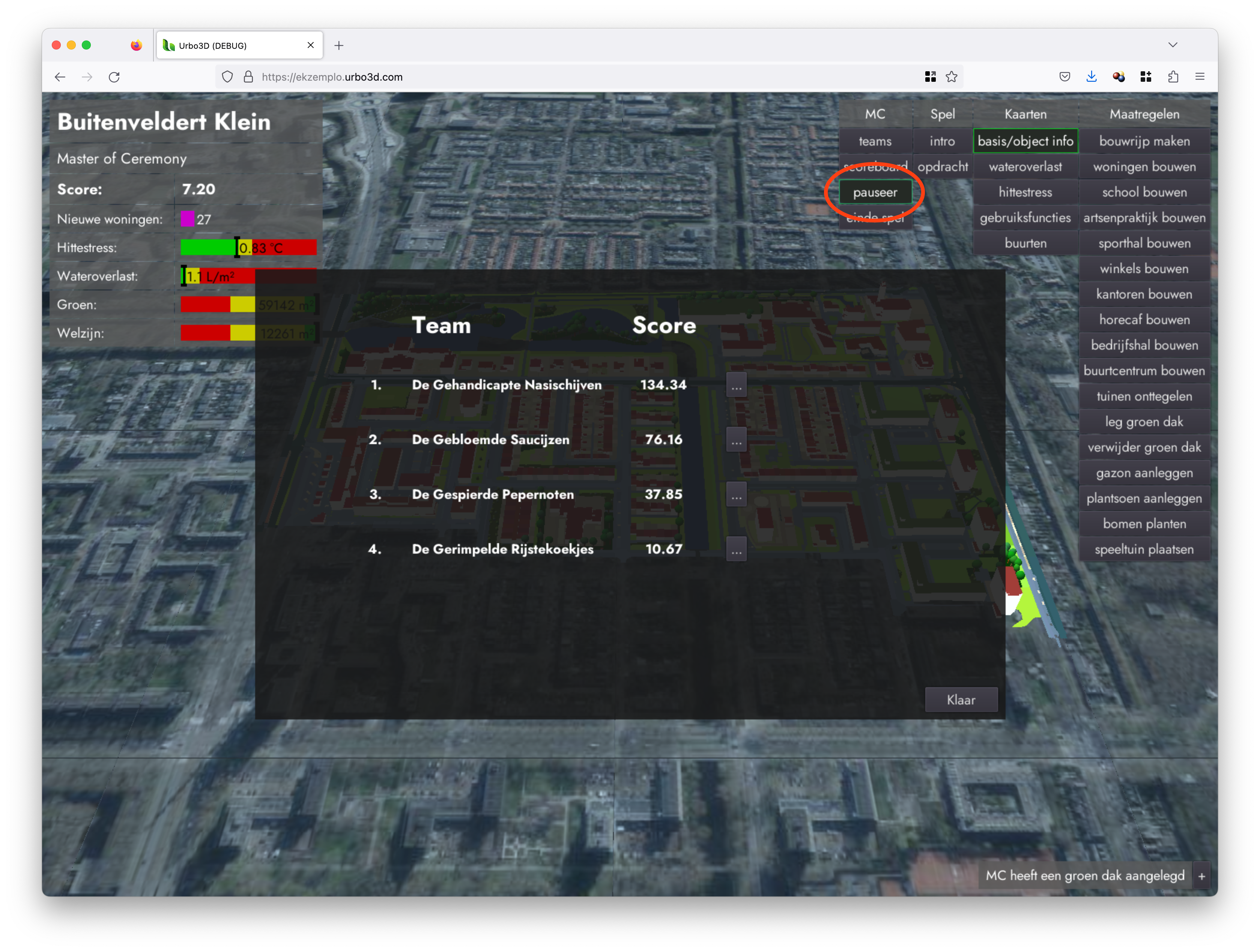Viewport: 1260px width, 952px height.
Task: Click the Firefox logo icon
Action: [x=136, y=45]
